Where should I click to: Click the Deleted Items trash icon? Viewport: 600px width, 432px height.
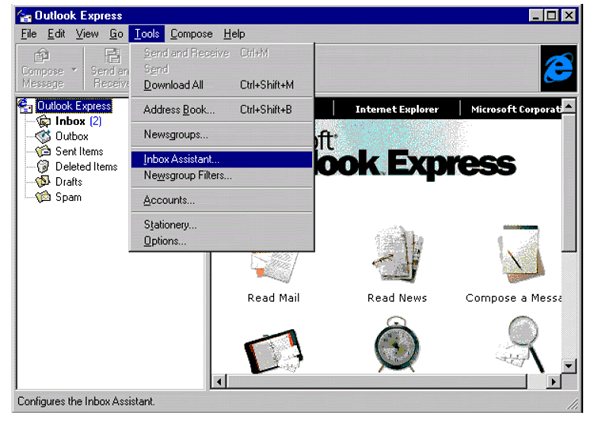tap(43, 166)
